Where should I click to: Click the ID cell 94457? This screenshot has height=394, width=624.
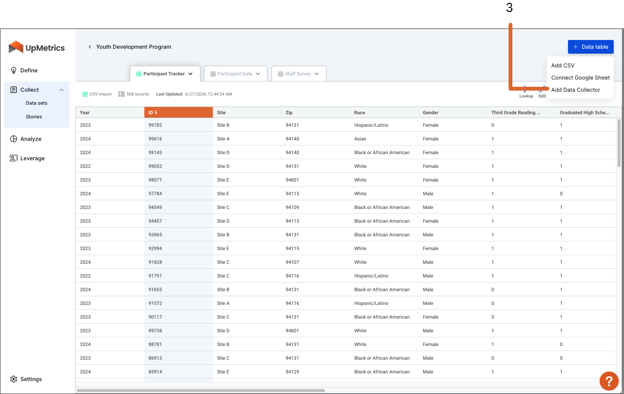178,221
